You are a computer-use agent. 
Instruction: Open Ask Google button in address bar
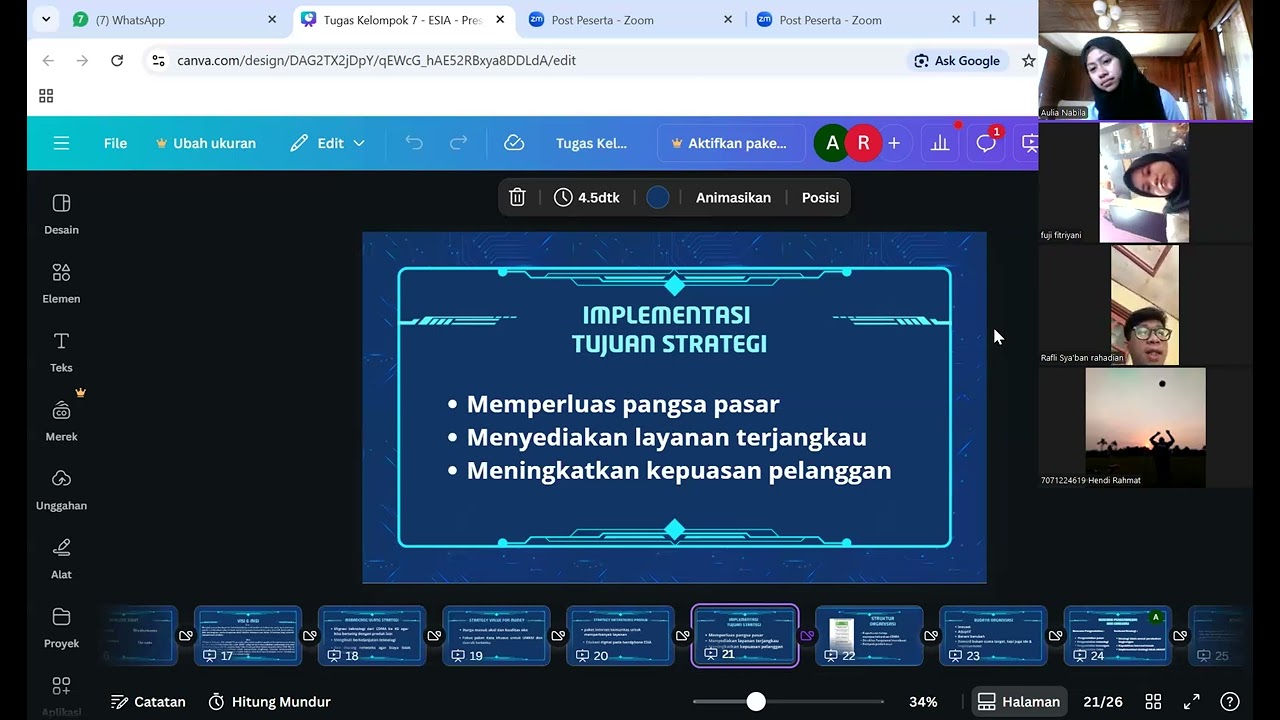coord(957,60)
